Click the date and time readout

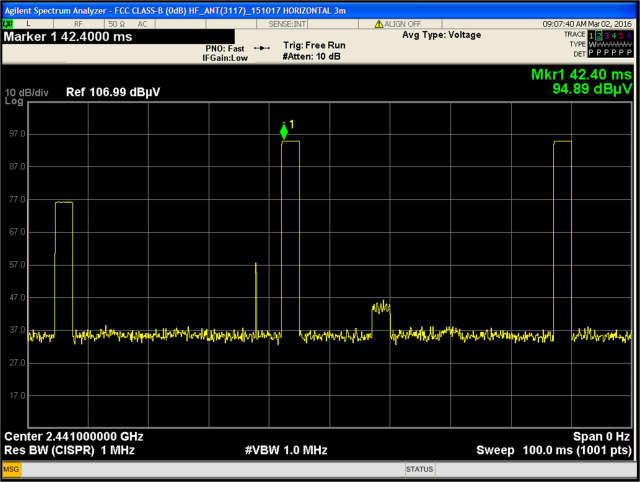click(x=587, y=24)
